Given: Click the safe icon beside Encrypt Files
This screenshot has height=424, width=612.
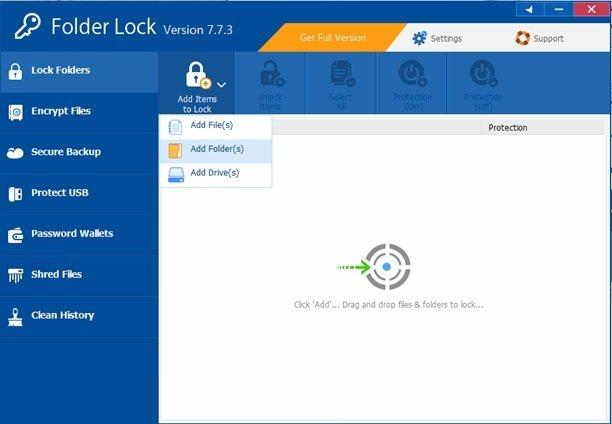Looking at the screenshot, I should click(15, 112).
